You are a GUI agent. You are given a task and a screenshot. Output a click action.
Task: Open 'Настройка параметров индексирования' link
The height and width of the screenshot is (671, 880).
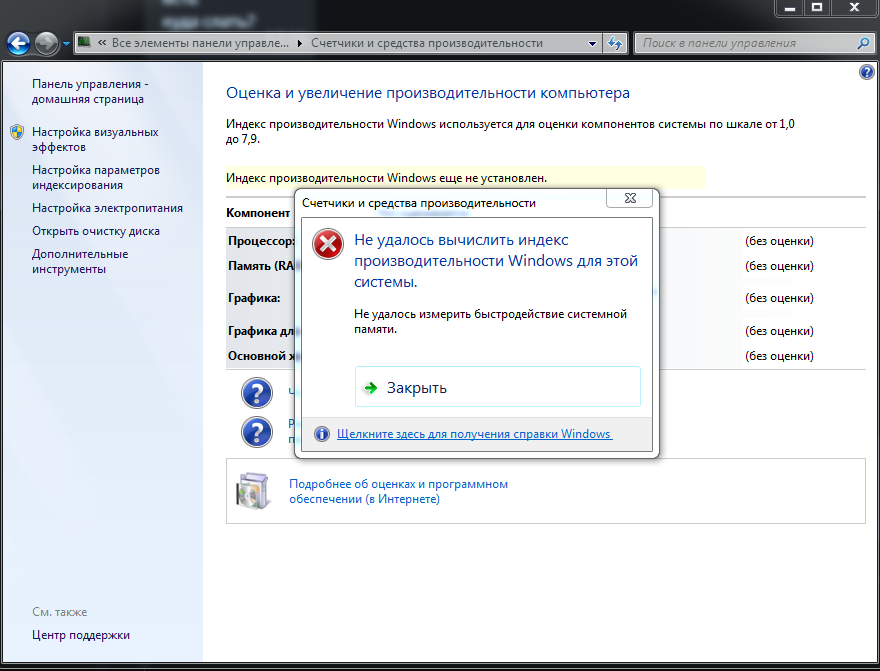95,177
